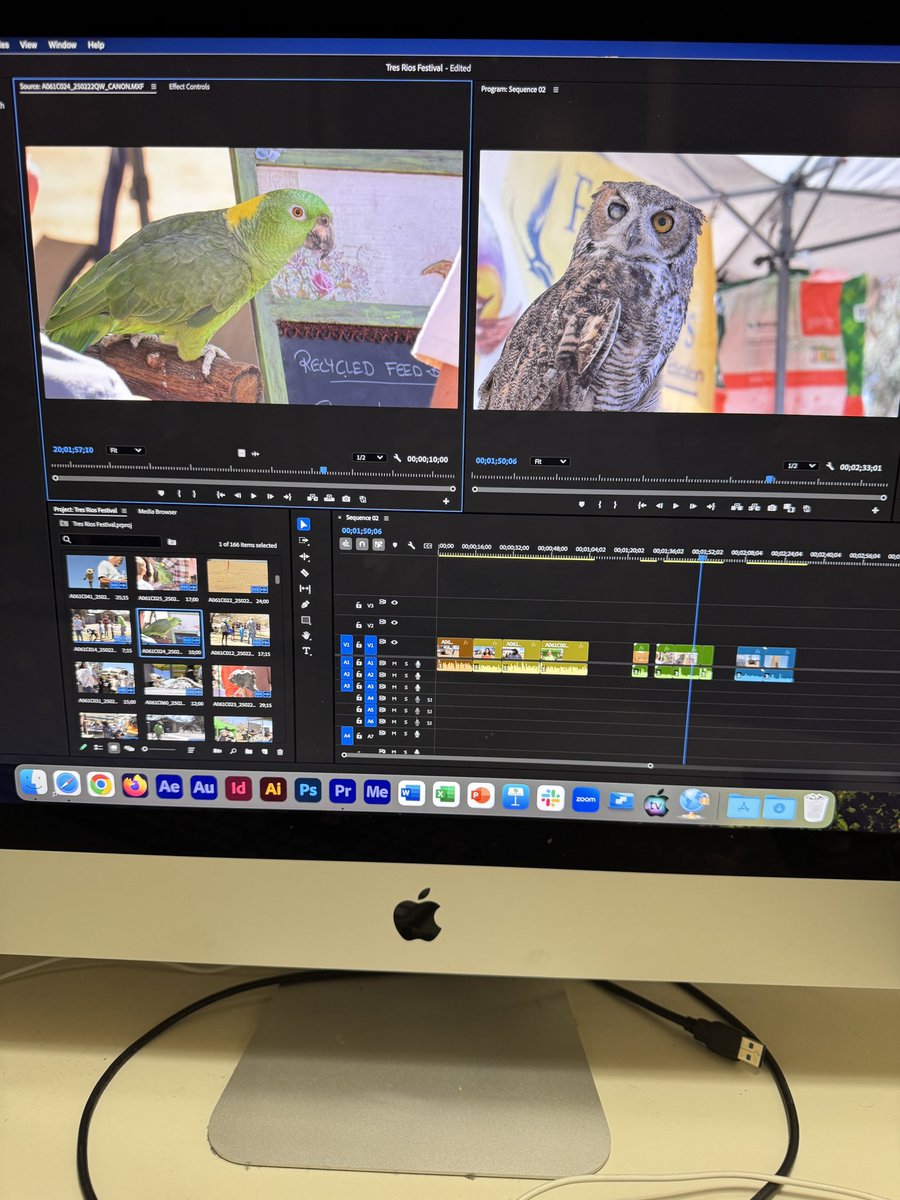Click the Project panel search field
900x1200 pixels.
pyautogui.click(x=110, y=540)
